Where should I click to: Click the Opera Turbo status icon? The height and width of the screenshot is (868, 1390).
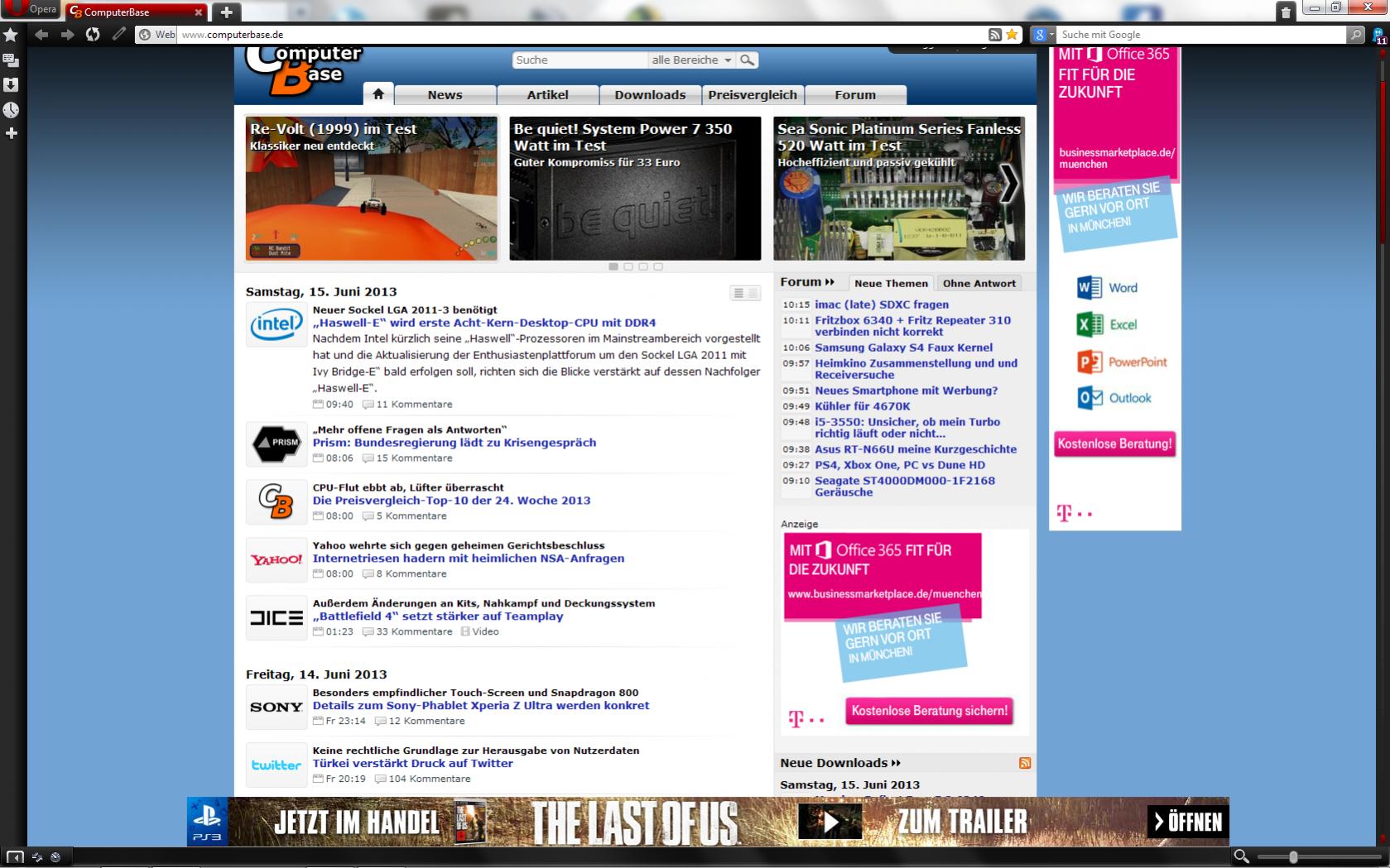(x=55, y=857)
